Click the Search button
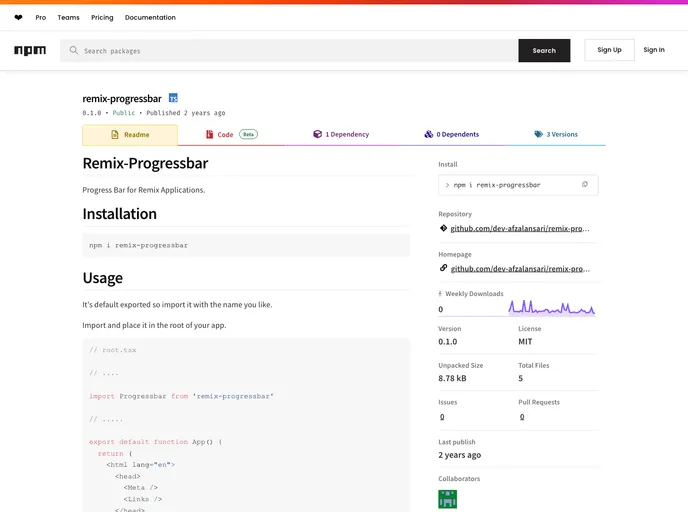Screen dimensions: 688x512 (544, 50)
